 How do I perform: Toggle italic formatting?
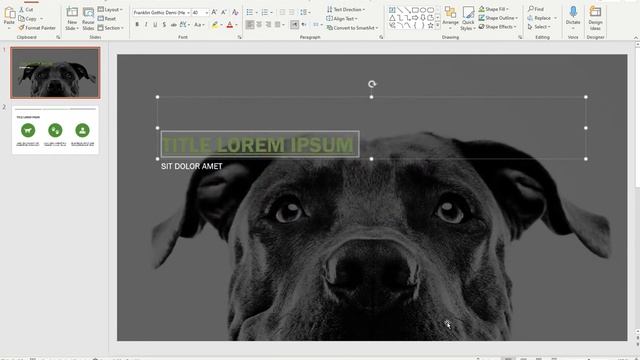click(146, 25)
